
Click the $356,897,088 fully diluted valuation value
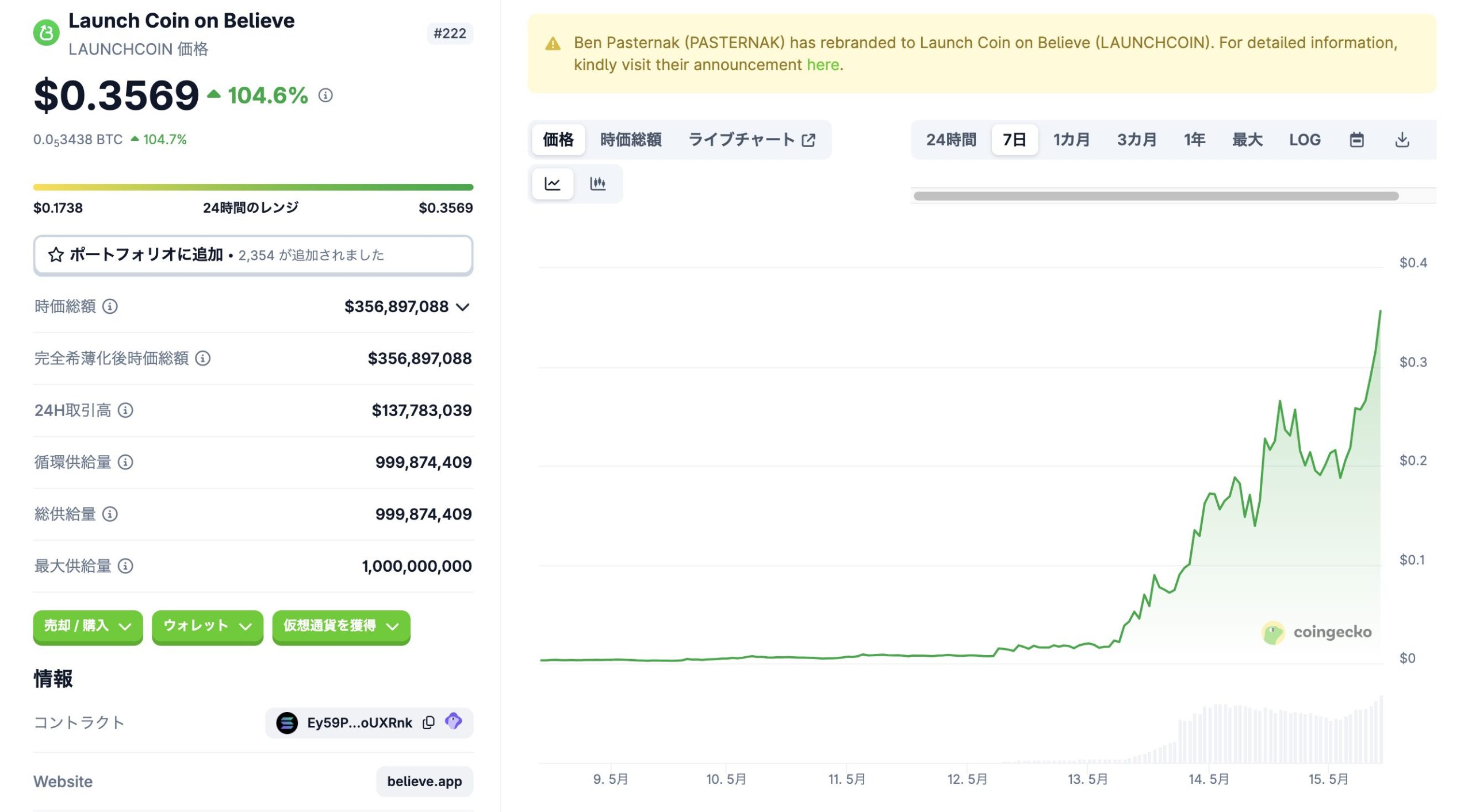click(420, 359)
